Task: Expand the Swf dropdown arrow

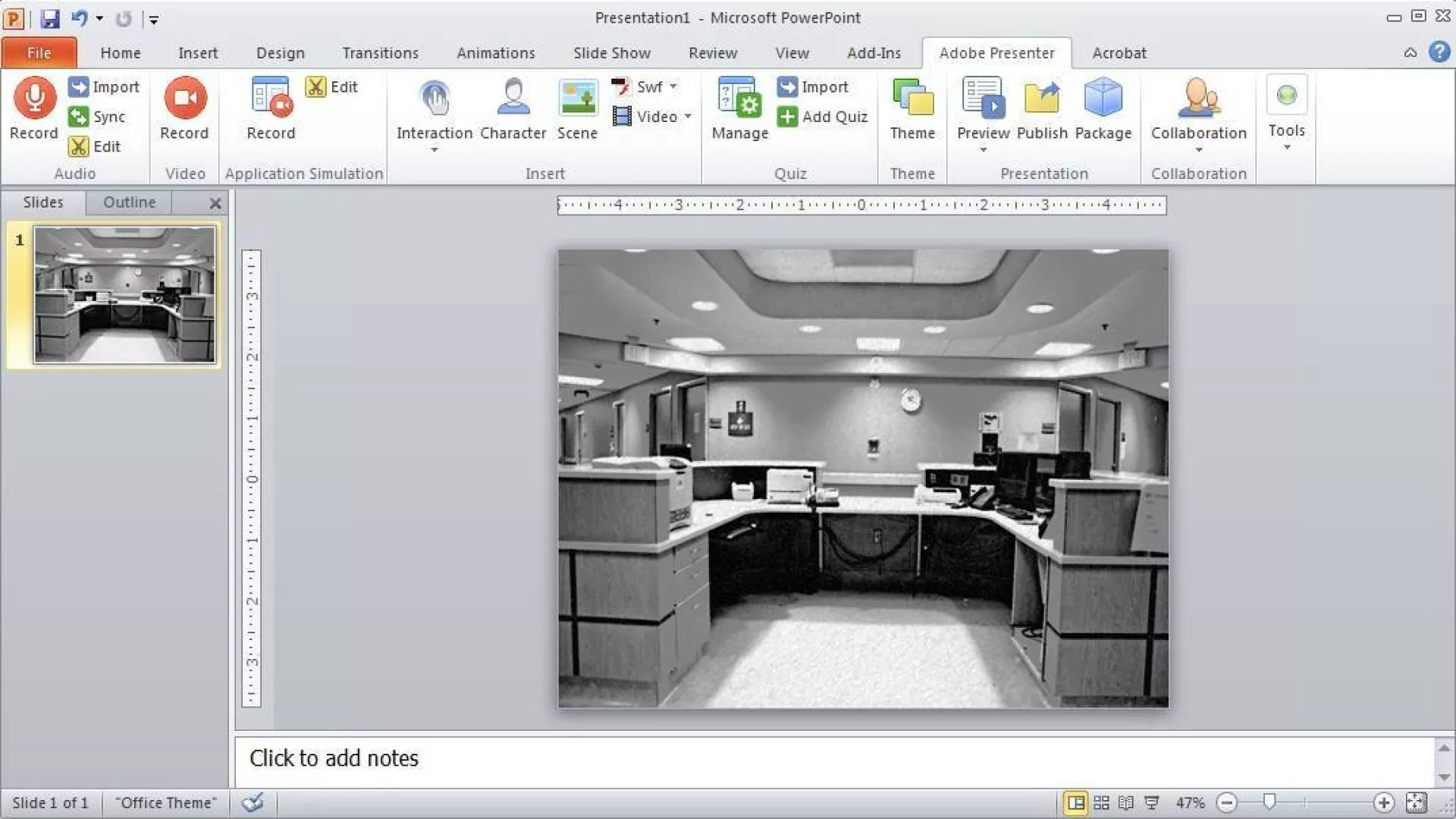Action: (x=673, y=86)
